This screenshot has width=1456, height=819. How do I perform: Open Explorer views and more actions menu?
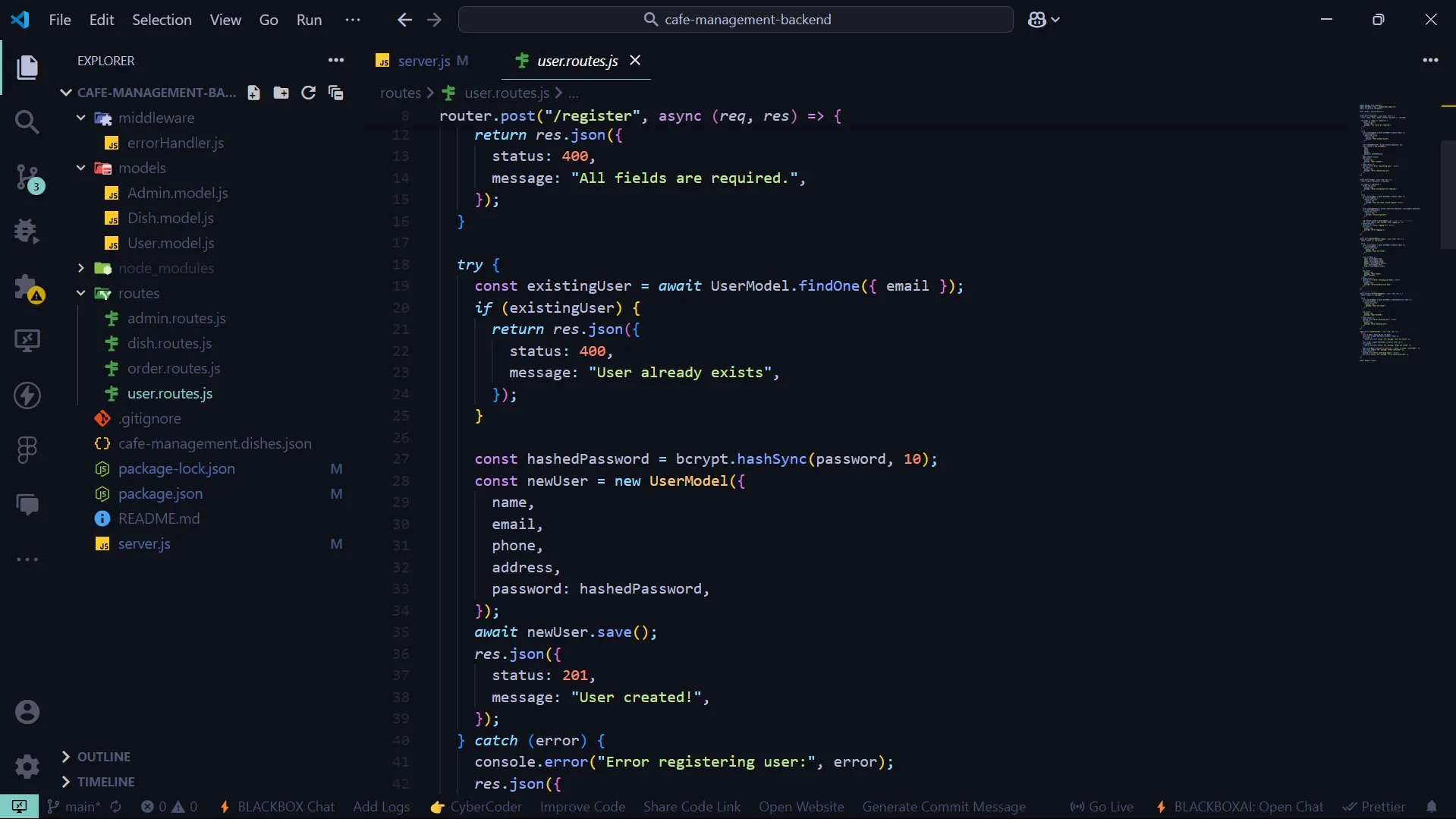tap(335, 61)
